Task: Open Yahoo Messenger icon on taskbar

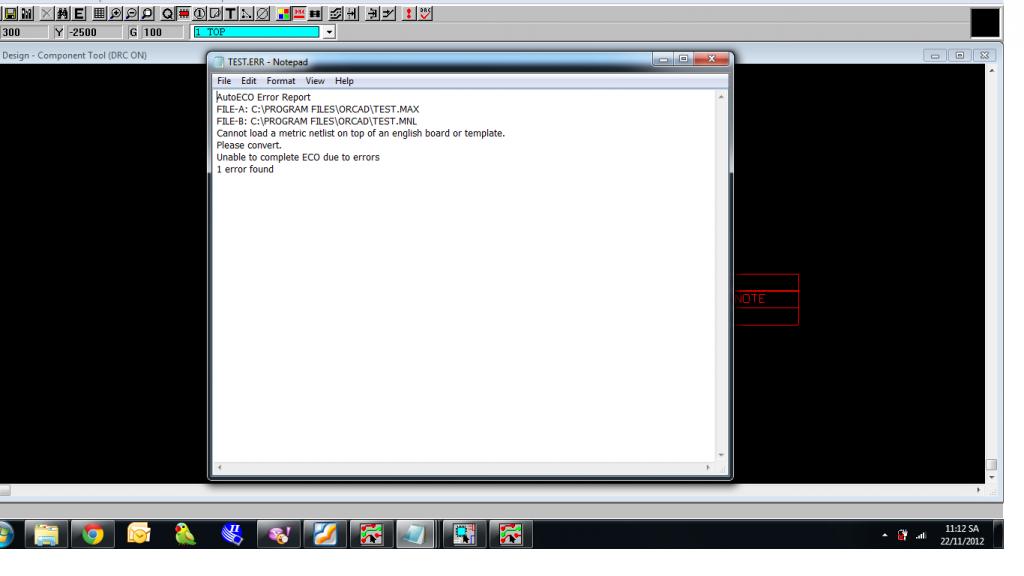Action: point(279,535)
